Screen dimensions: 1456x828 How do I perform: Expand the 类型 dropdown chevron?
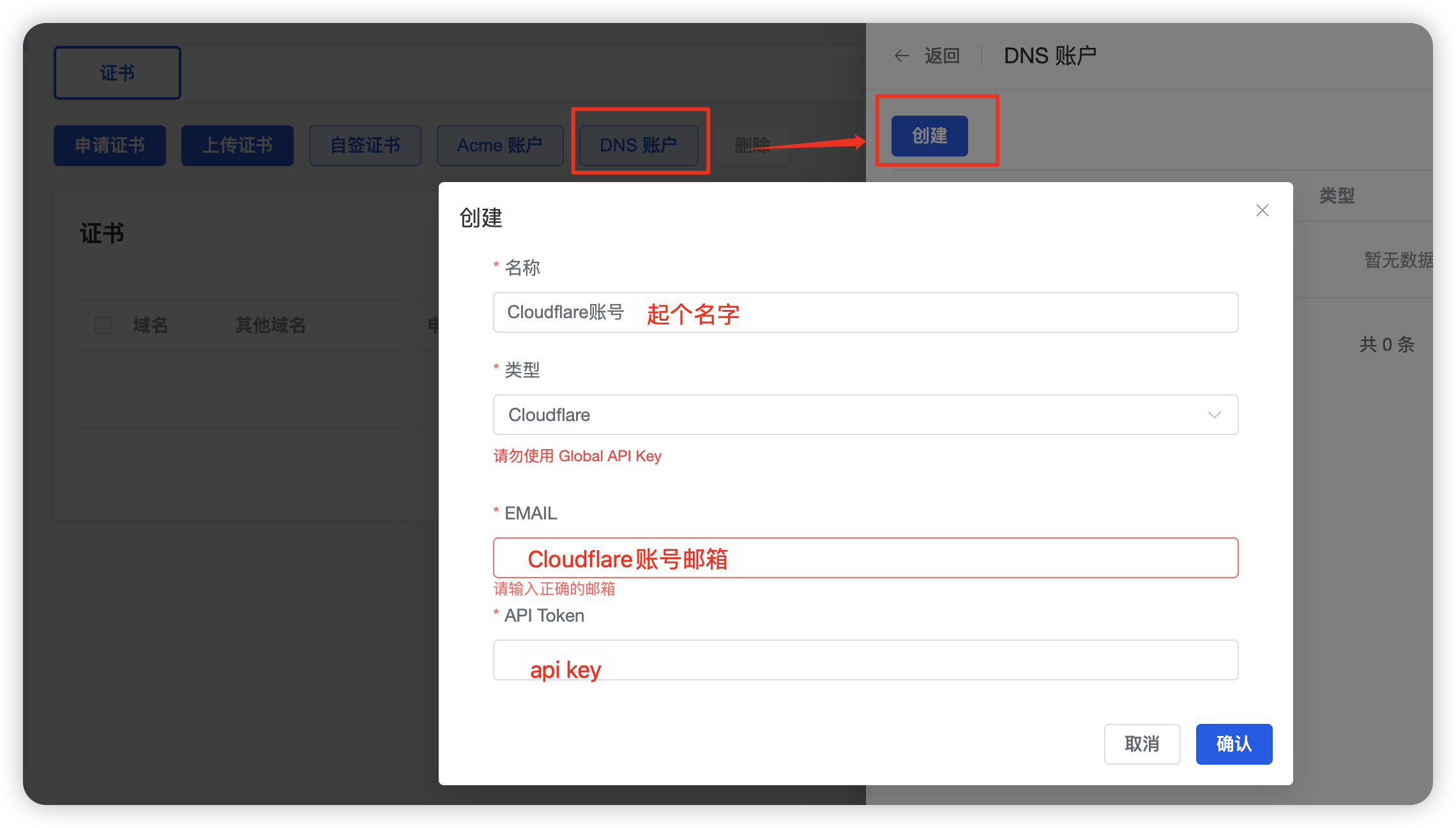[1214, 415]
